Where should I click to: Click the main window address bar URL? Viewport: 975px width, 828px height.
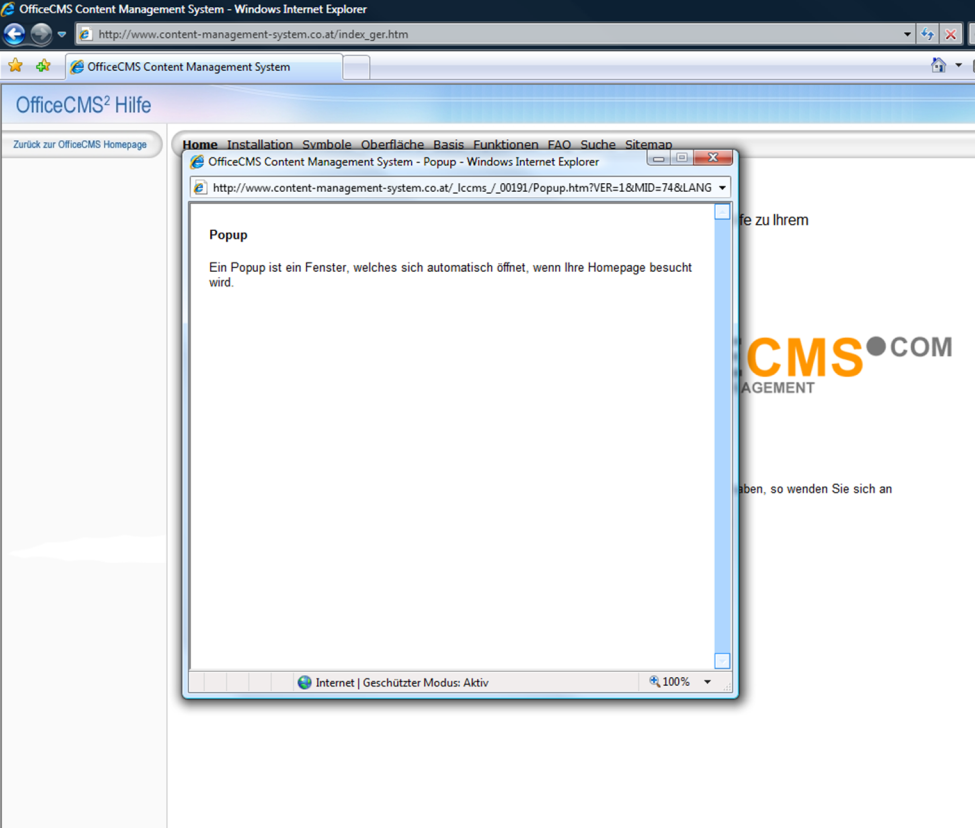(253, 34)
